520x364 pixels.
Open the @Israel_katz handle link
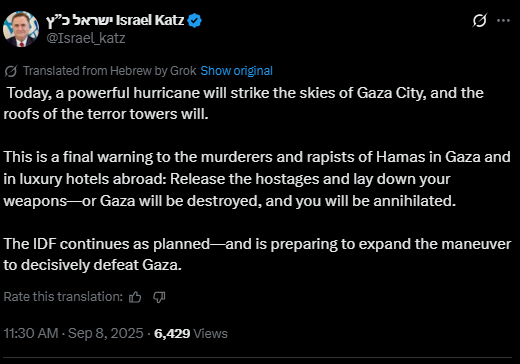(86, 38)
